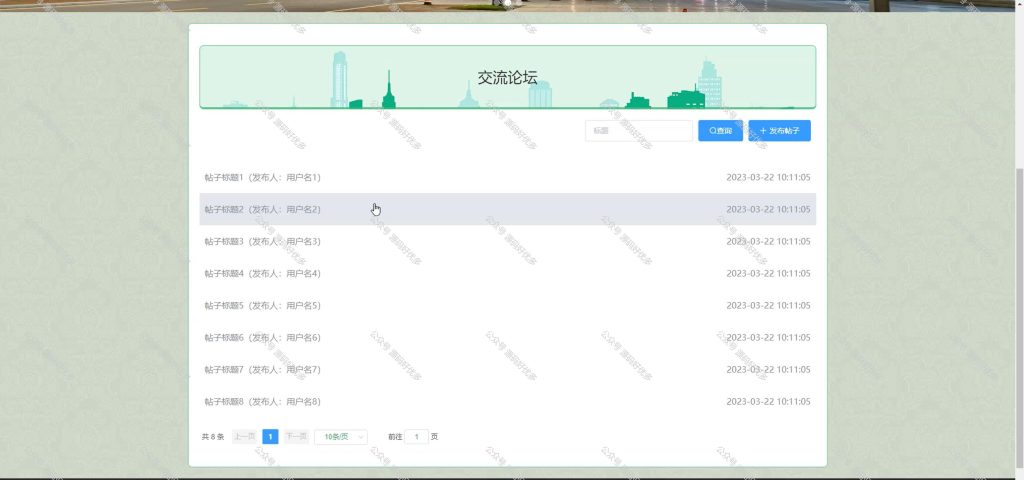
Task: Click the 共 8 条 total count text
Action: click(x=213, y=437)
